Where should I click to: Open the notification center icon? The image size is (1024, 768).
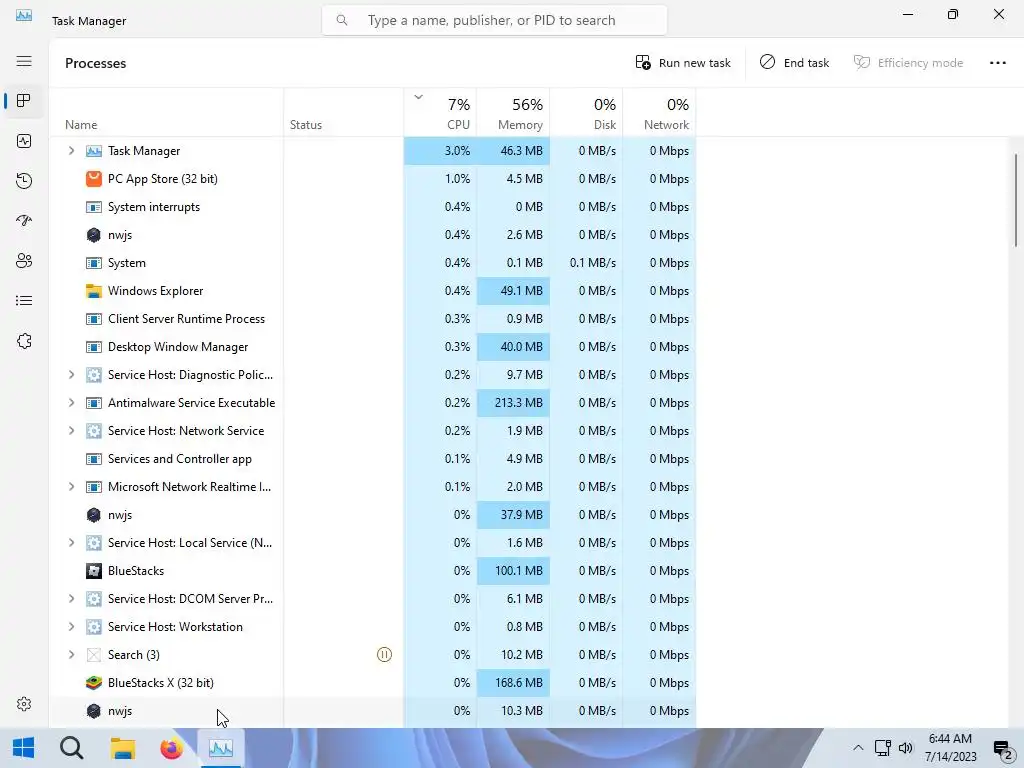tap(1002, 748)
